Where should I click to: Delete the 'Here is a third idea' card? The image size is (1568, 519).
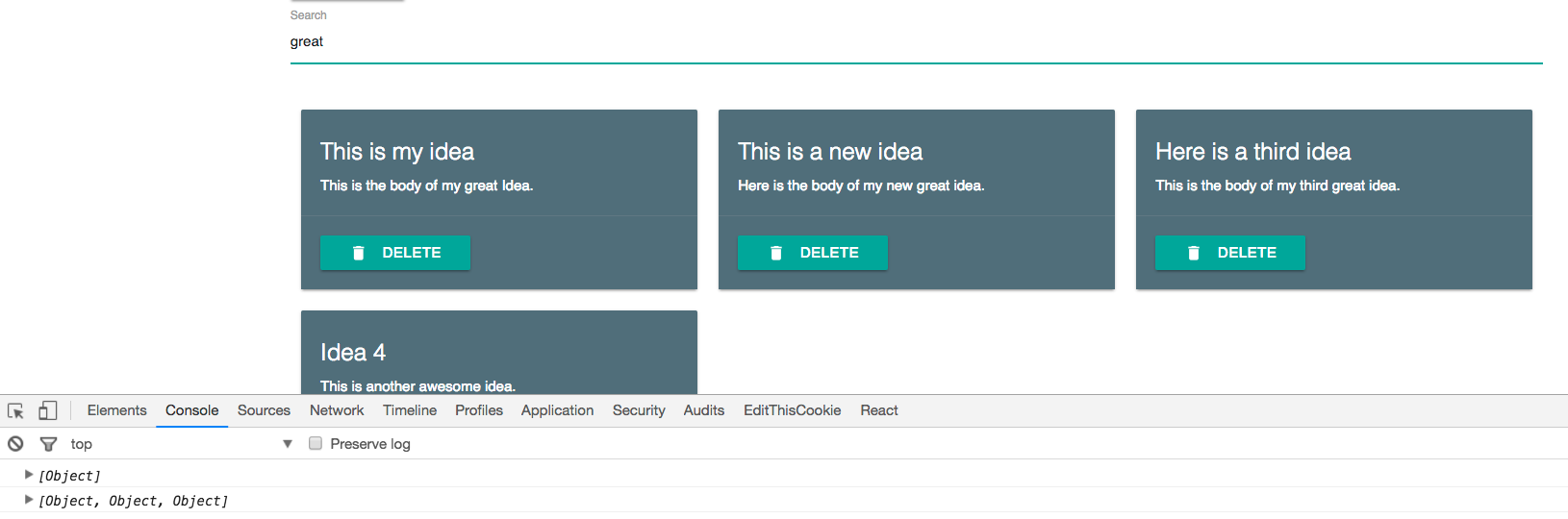pyautogui.click(x=1230, y=253)
